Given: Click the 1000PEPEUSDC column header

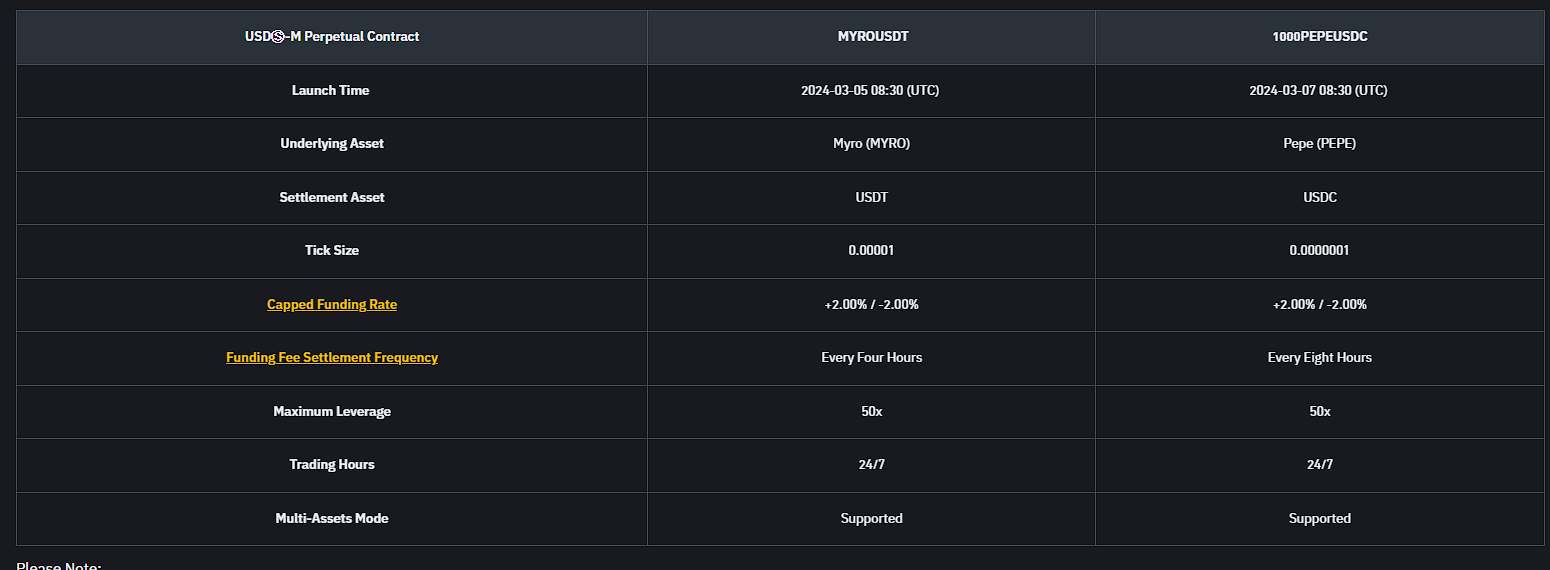Looking at the screenshot, I should pos(1319,37).
